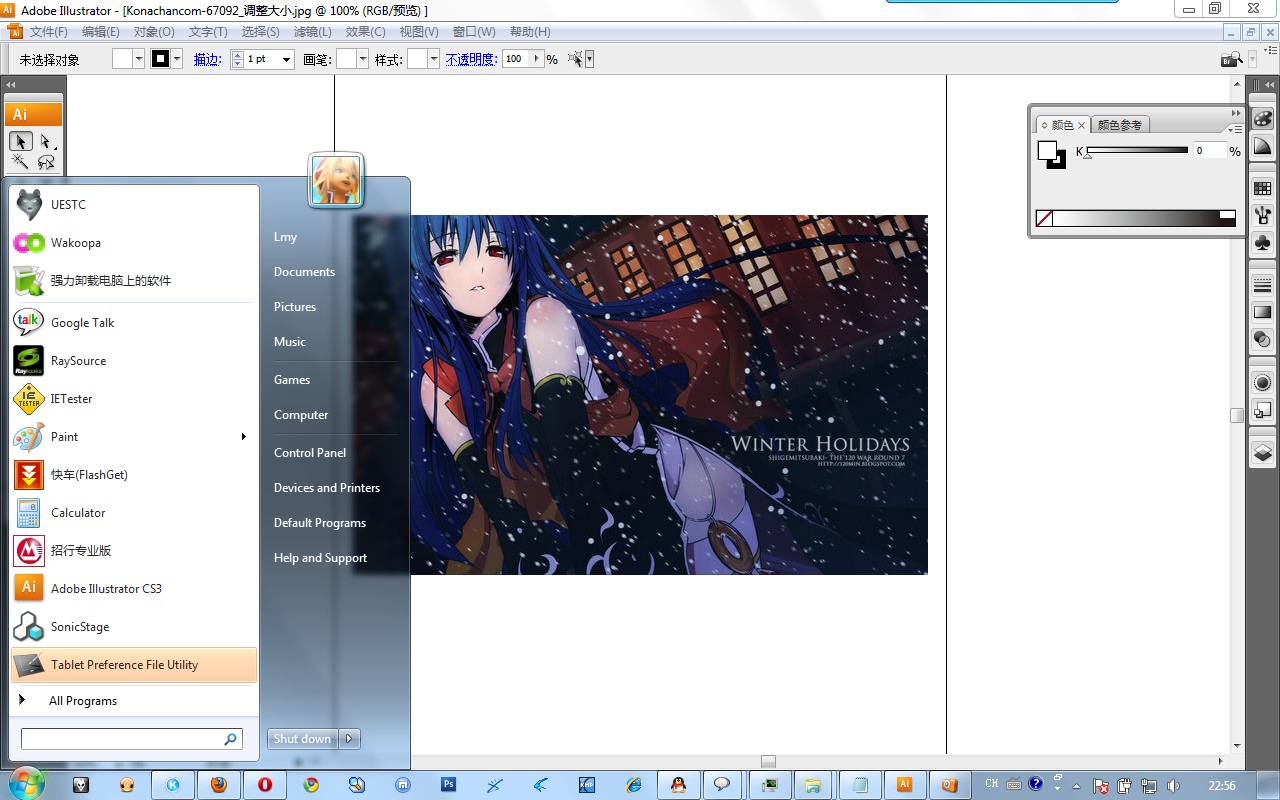Open Documents from Start menu

[304, 271]
